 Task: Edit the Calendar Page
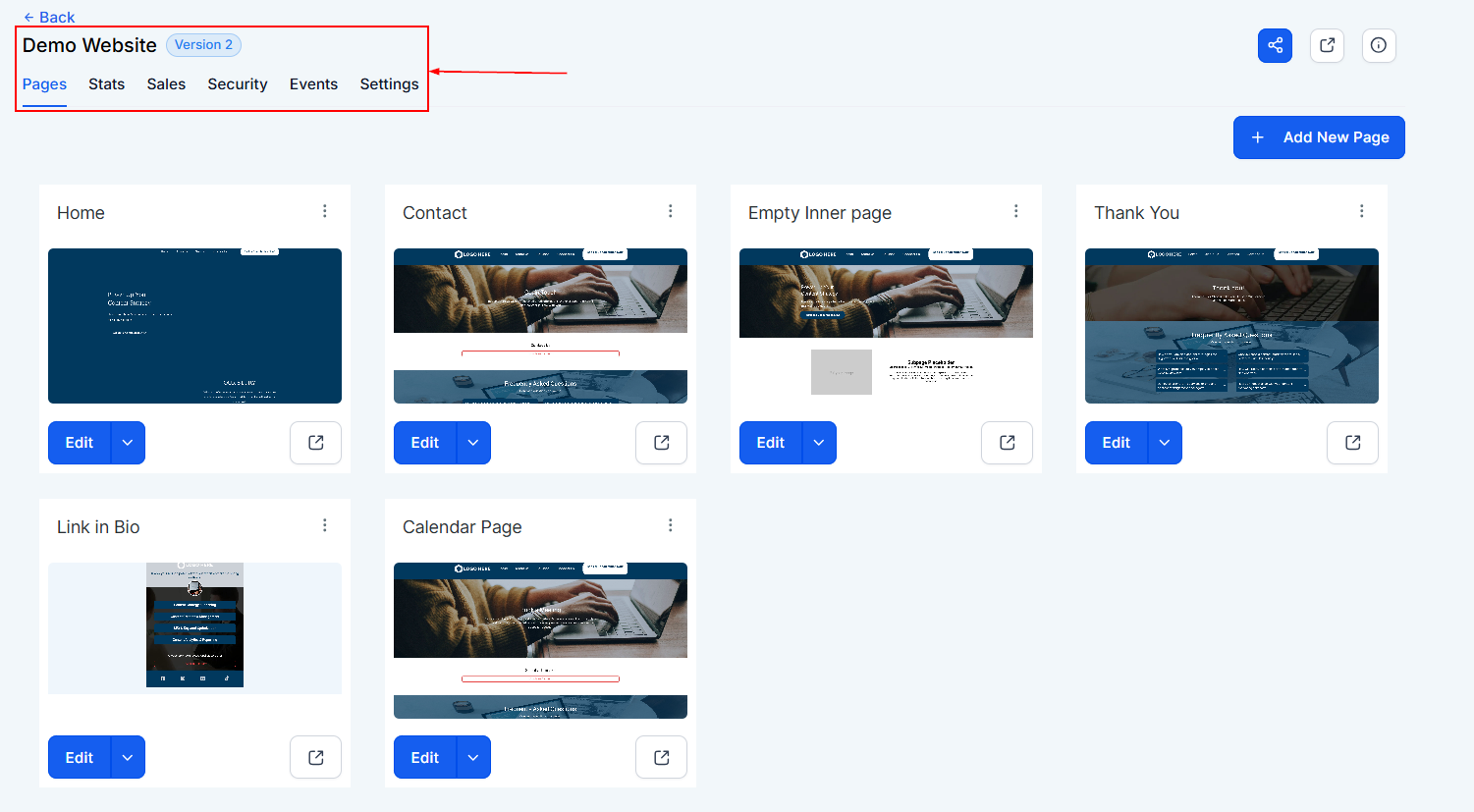425,757
